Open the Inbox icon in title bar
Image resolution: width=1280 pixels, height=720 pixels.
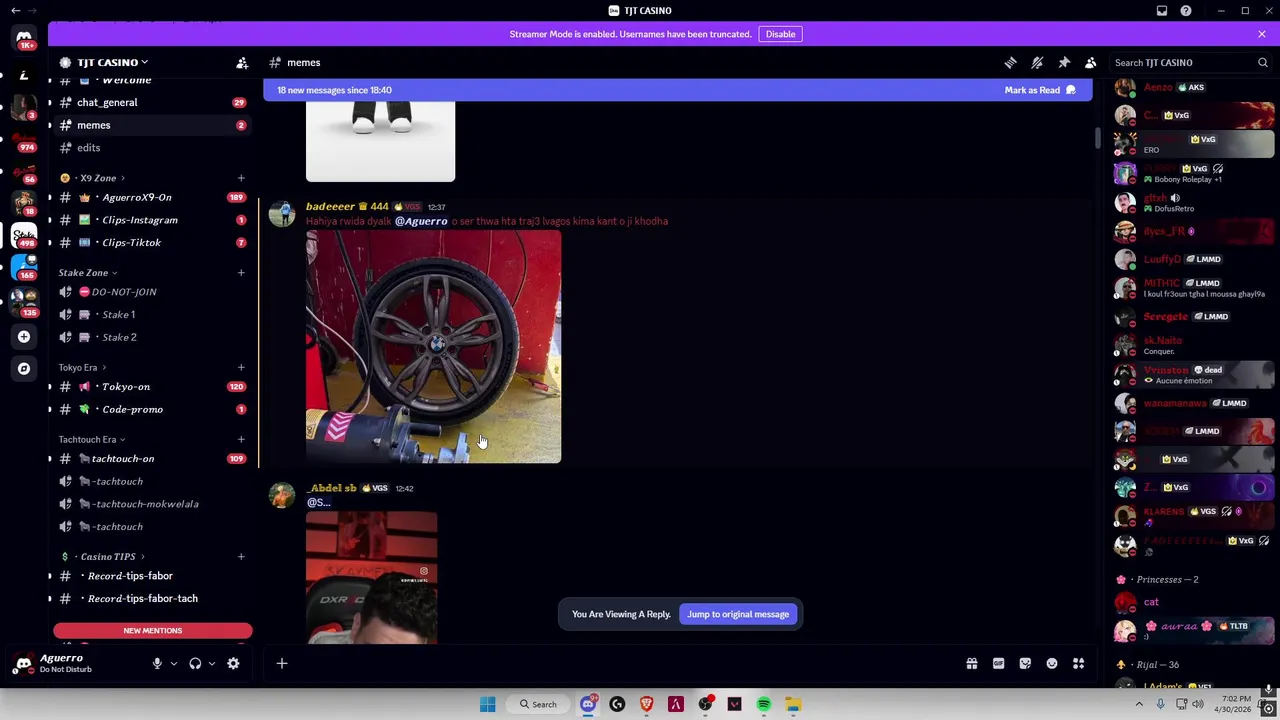coord(1162,11)
